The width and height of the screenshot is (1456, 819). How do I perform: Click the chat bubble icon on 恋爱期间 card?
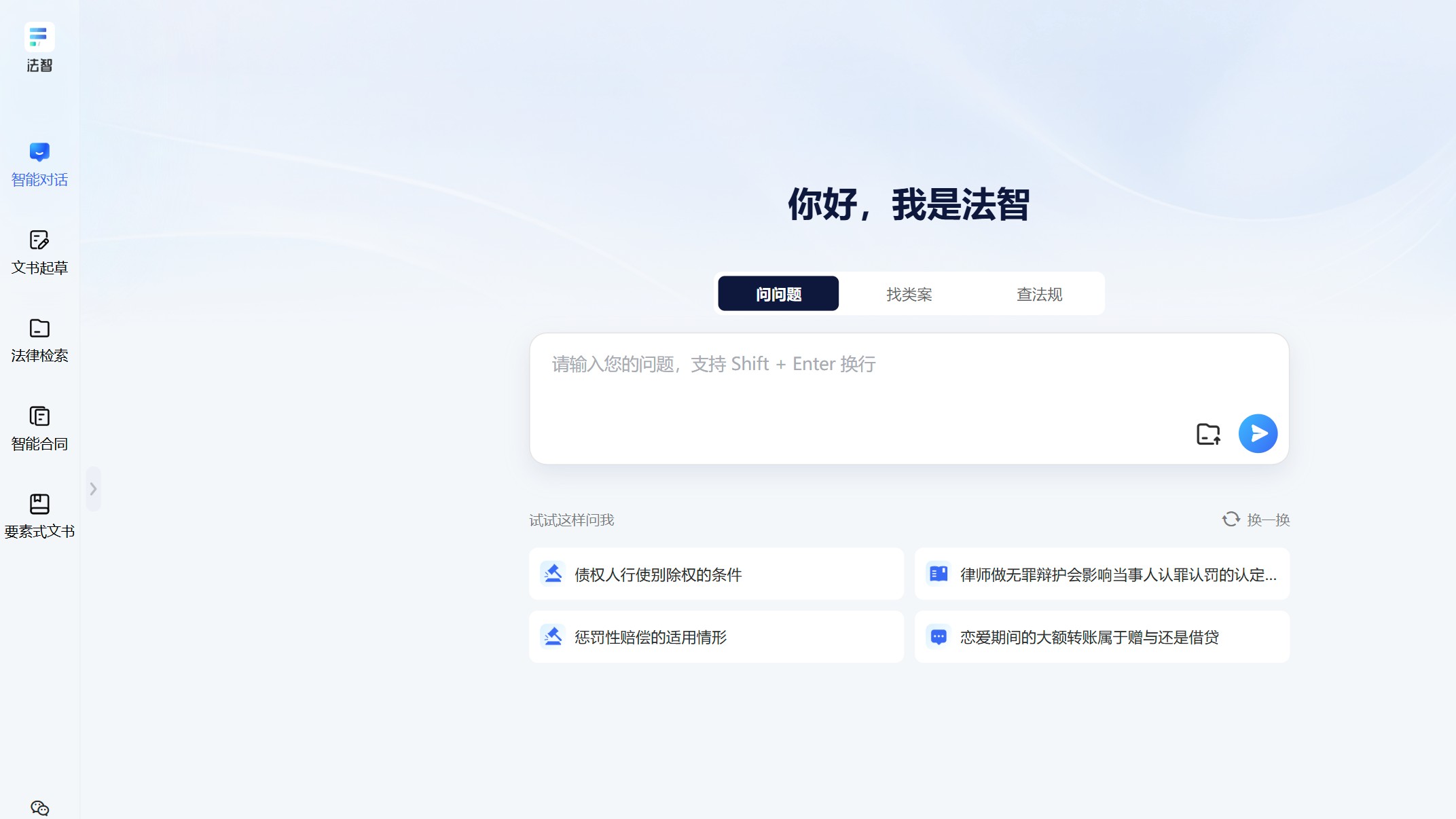click(x=939, y=637)
